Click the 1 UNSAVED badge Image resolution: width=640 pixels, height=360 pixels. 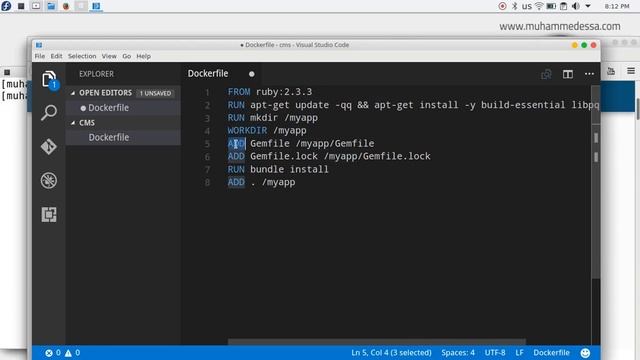155,93
